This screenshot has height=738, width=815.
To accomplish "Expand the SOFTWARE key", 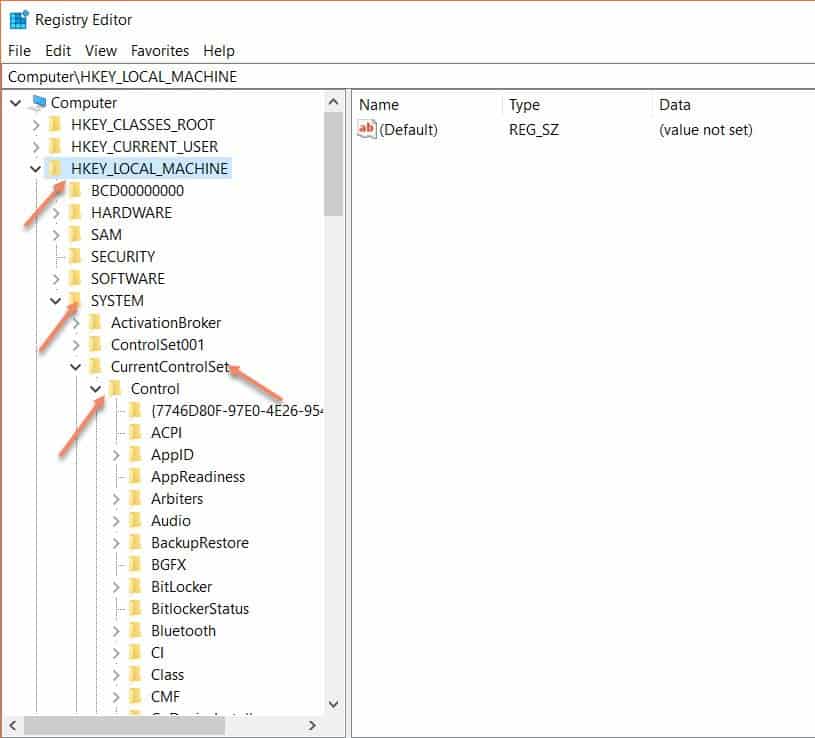I will click(x=56, y=279).
